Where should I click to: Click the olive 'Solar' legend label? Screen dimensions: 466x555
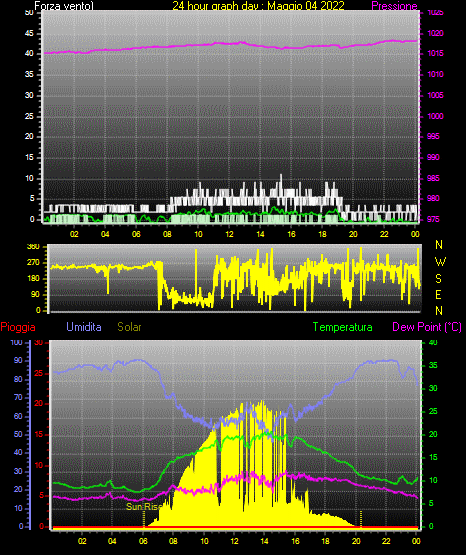click(129, 327)
